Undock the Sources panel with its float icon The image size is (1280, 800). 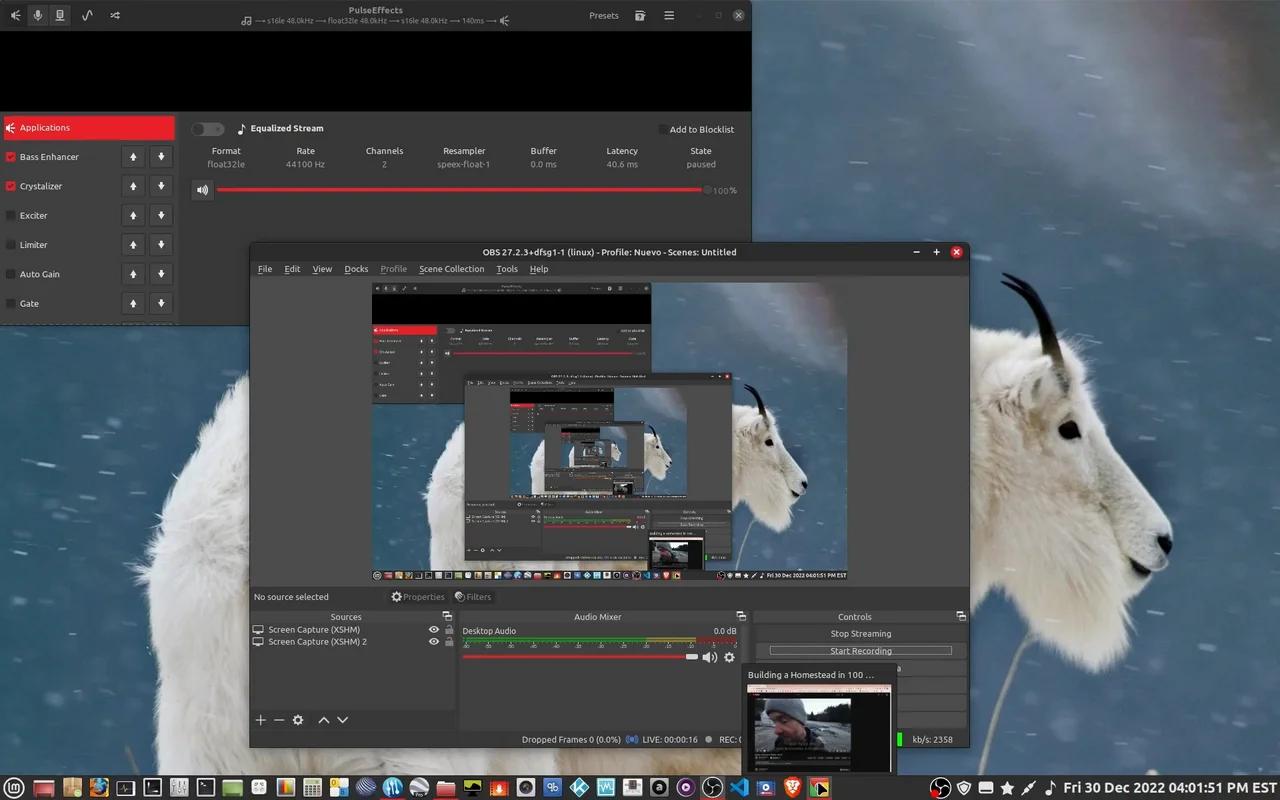[x=447, y=617]
